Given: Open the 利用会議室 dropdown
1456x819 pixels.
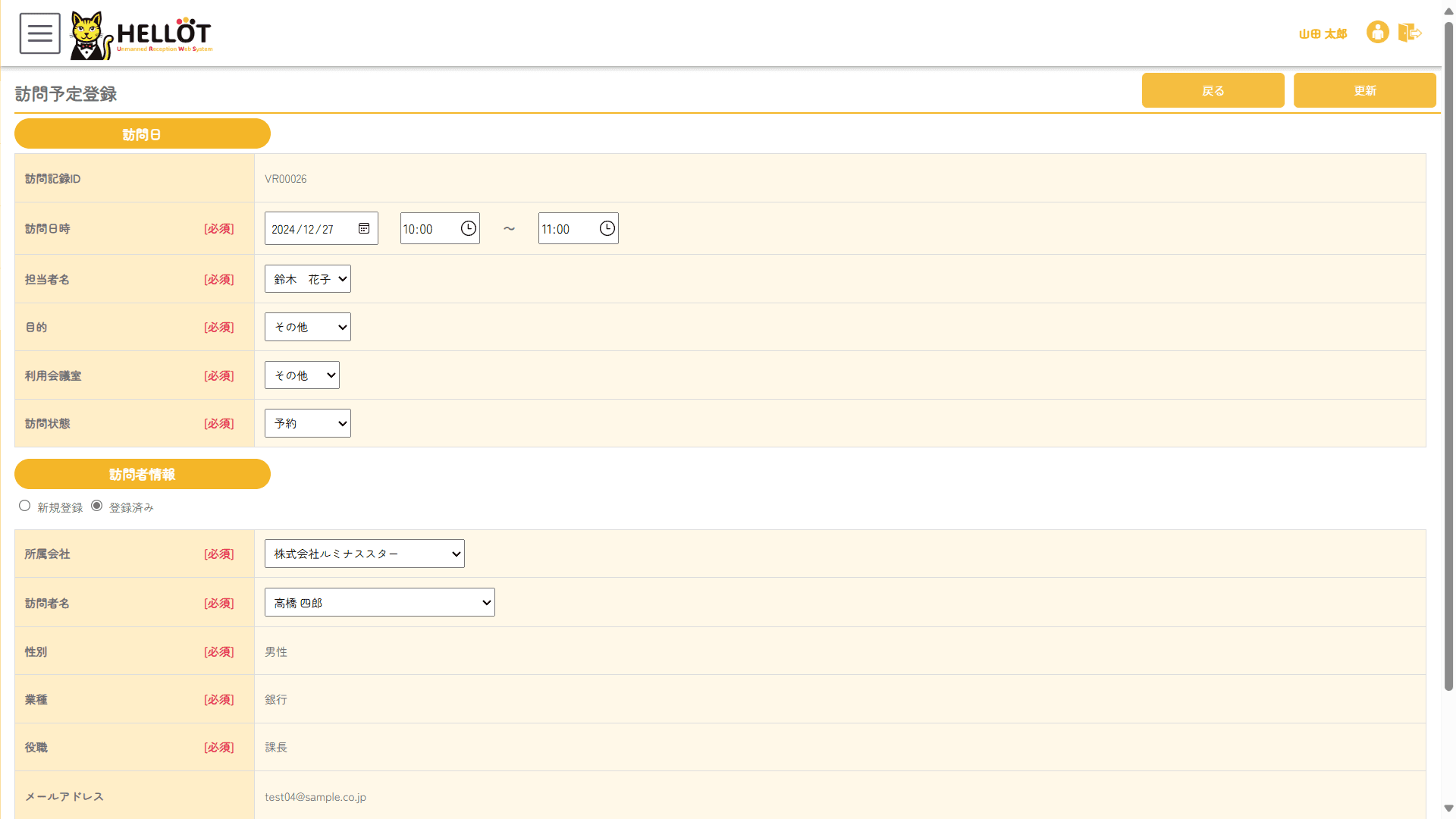Looking at the screenshot, I should 302,375.
